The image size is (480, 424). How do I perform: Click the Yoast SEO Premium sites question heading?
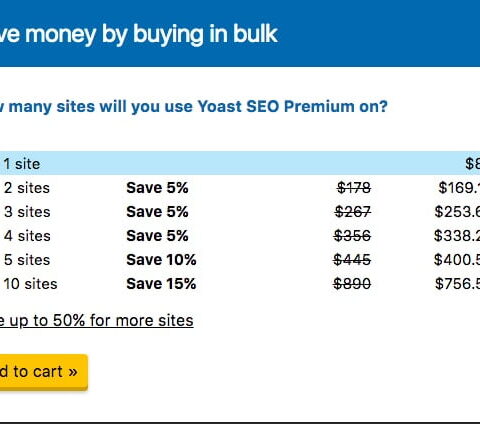[194, 107]
